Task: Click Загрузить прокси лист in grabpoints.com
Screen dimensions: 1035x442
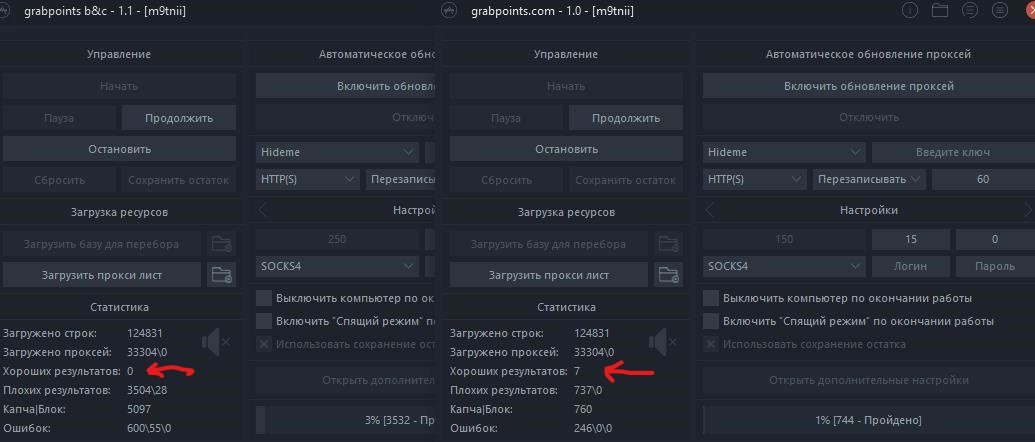Action: coord(549,274)
